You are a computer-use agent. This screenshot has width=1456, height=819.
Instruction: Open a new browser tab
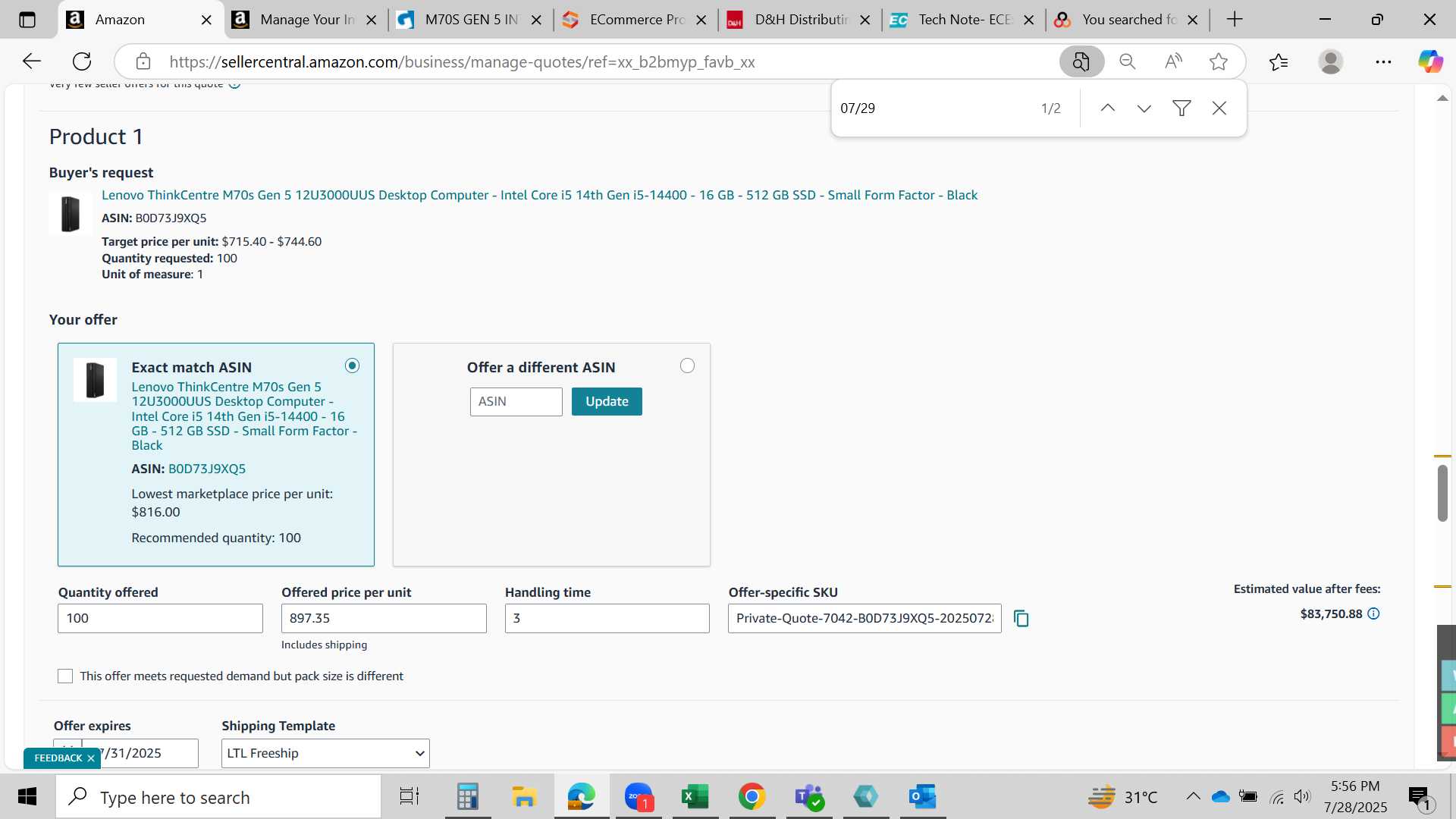(x=1235, y=20)
